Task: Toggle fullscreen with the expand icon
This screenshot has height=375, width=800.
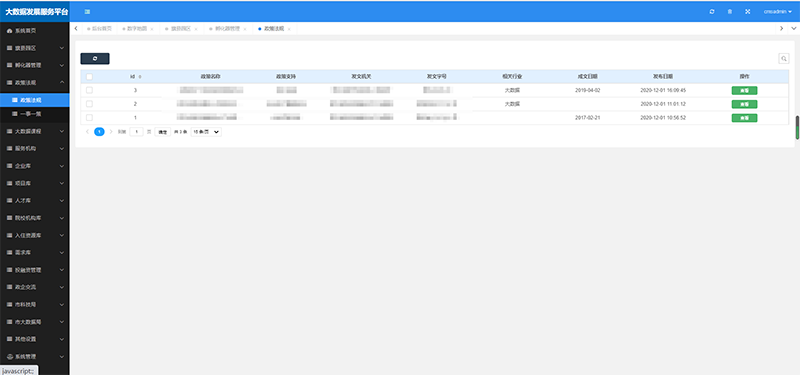Action: click(747, 12)
